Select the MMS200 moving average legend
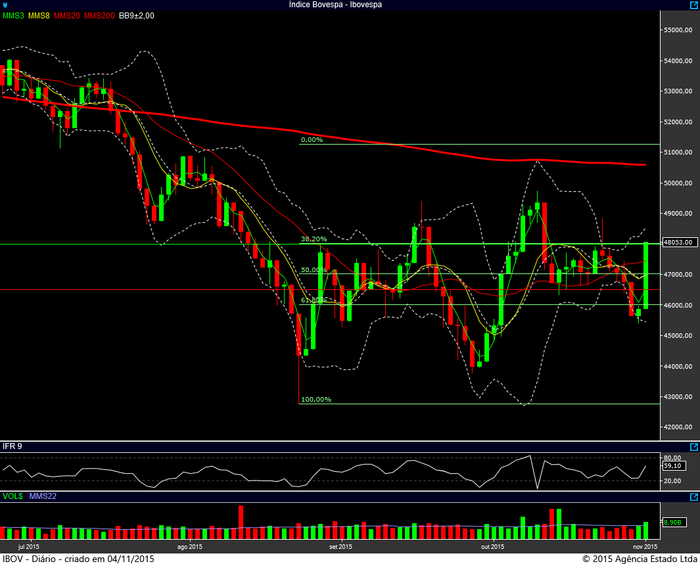Screen dimensions: 700x564 click(x=100, y=16)
